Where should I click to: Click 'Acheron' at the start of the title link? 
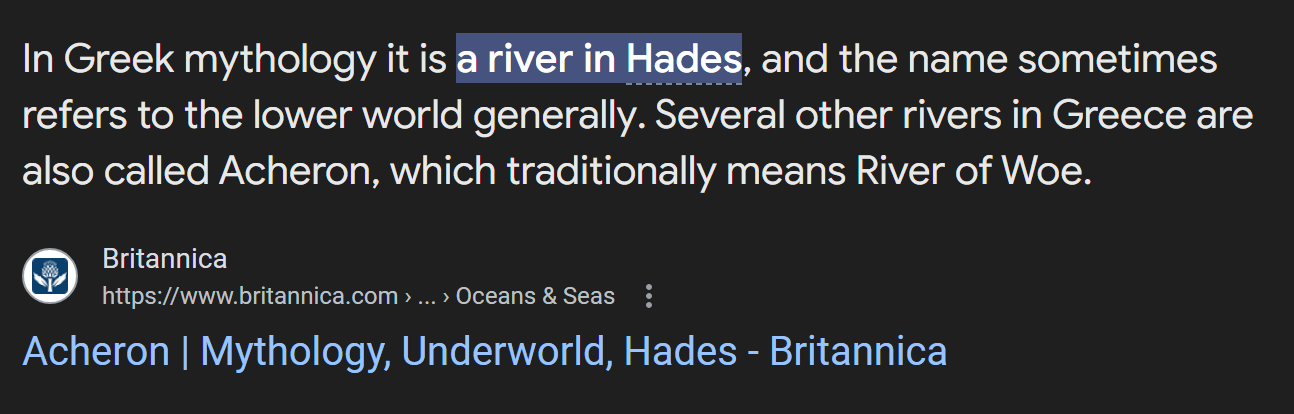[x=96, y=352]
